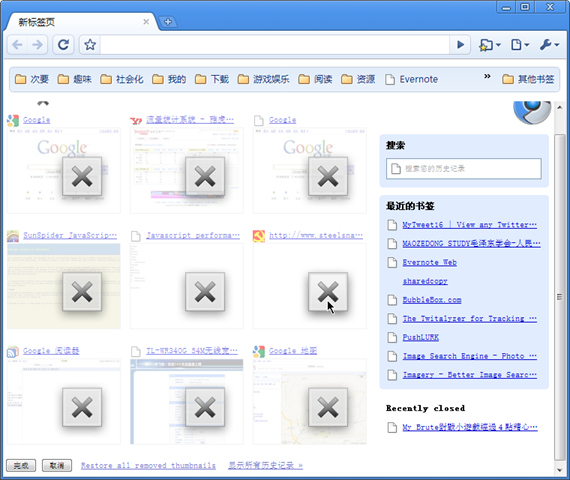The image size is (570, 480).
Task: Bookmark this page with the star icon
Action: coord(90,45)
